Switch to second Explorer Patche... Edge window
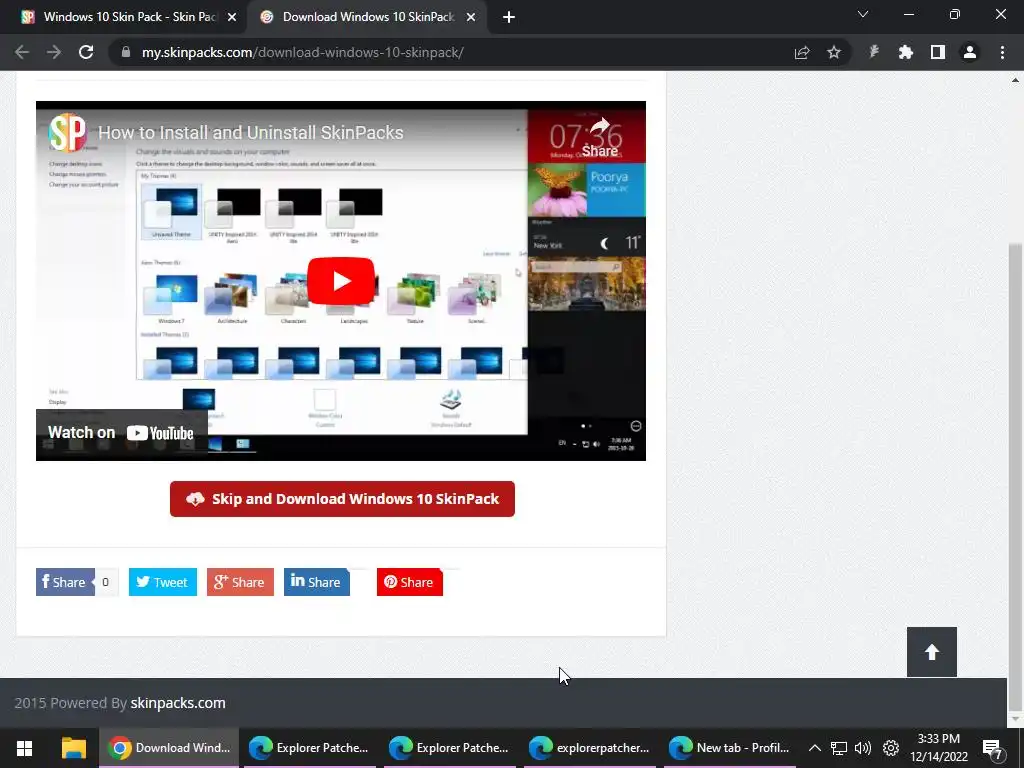The image size is (1024, 768). [x=449, y=748]
